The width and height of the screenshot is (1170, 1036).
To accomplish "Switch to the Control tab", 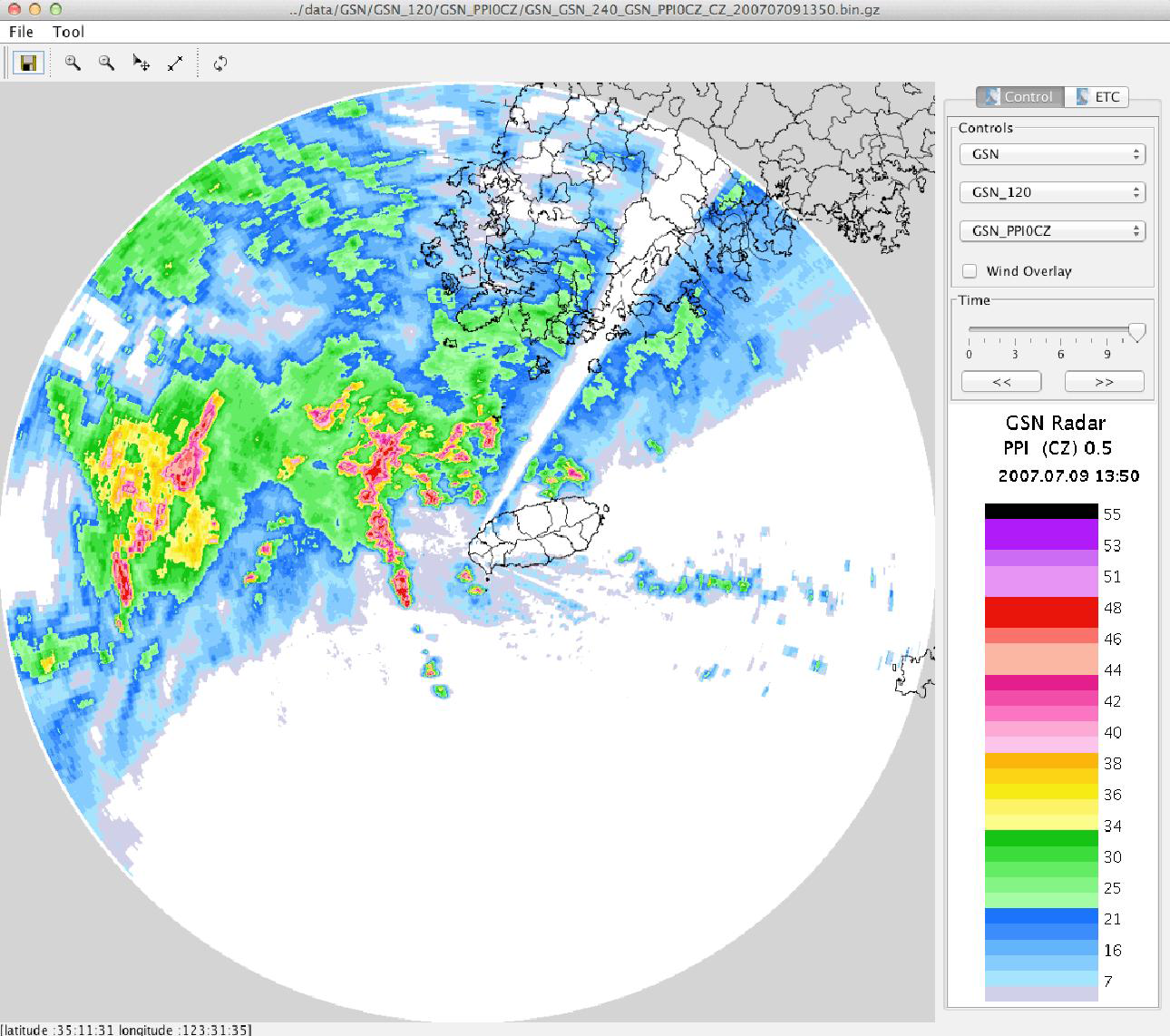I will click(x=1019, y=96).
